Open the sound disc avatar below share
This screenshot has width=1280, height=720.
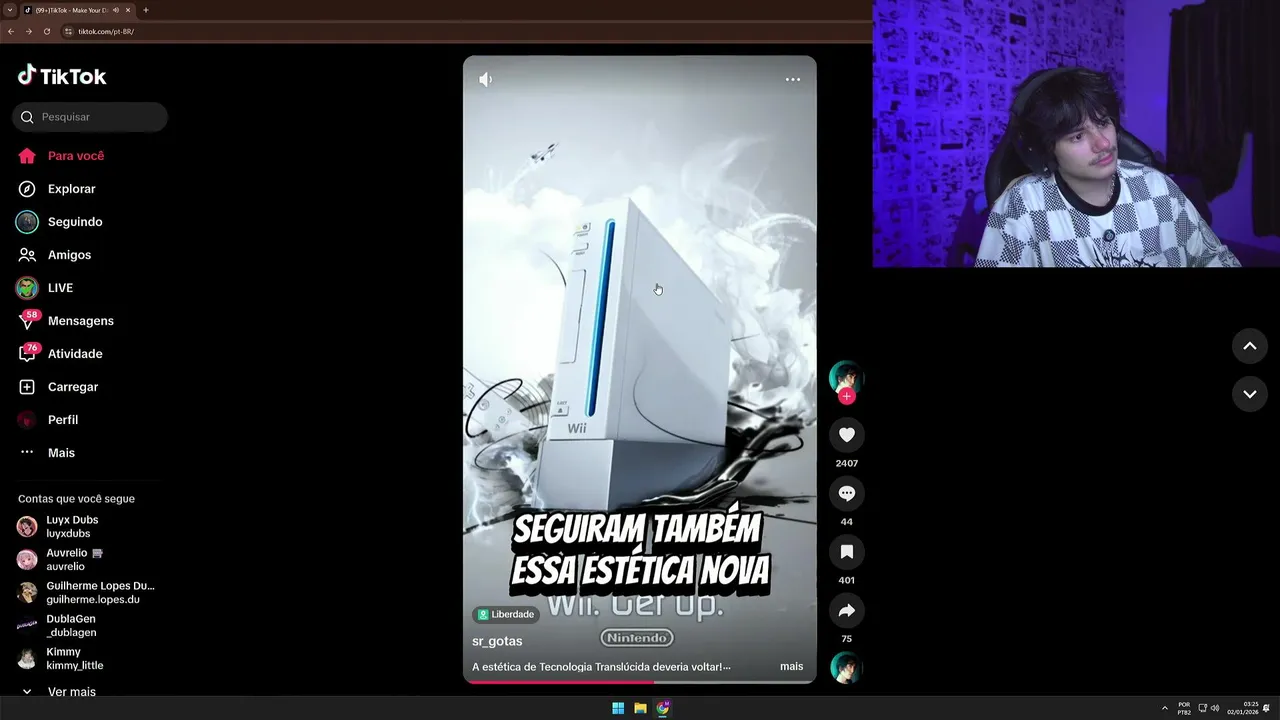[x=846, y=668]
